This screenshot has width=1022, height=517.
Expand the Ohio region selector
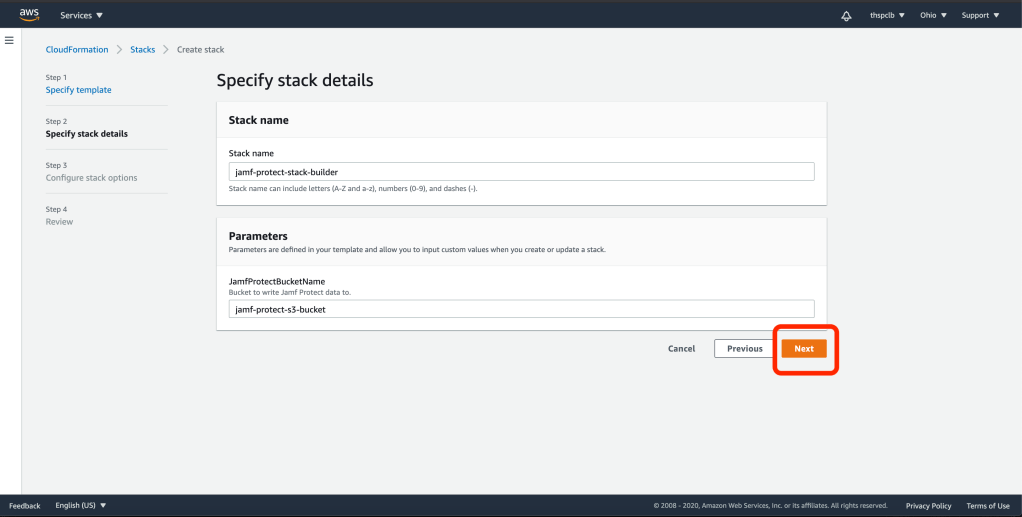coord(933,16)
